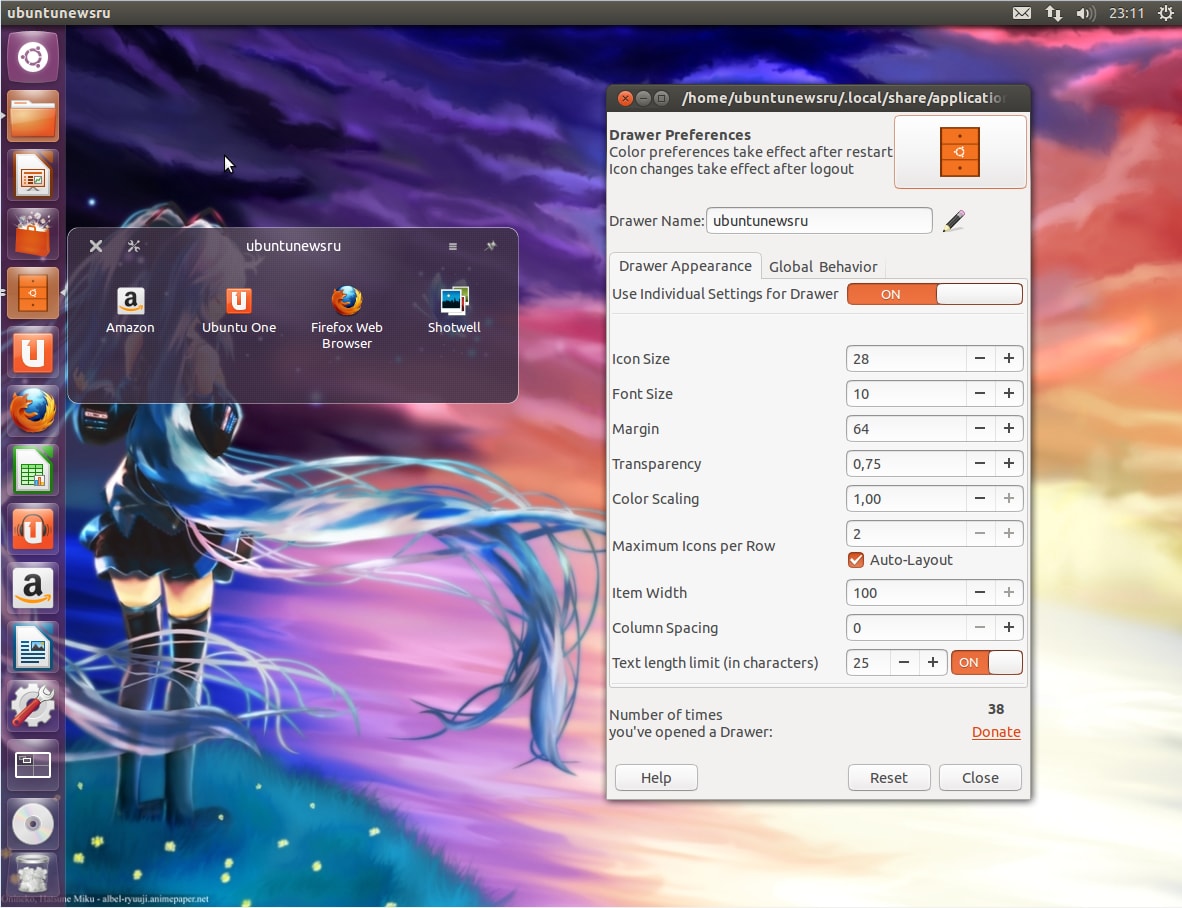This screenshot has width=1182, height=908.
Task: Click the Close button in preferences
Action: point(980,778)
